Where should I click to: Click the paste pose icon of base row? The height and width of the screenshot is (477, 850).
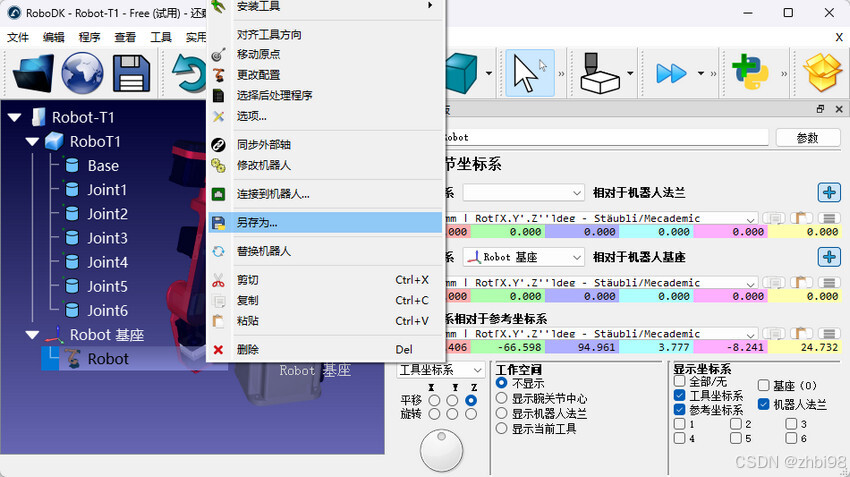tap(801, 282)
